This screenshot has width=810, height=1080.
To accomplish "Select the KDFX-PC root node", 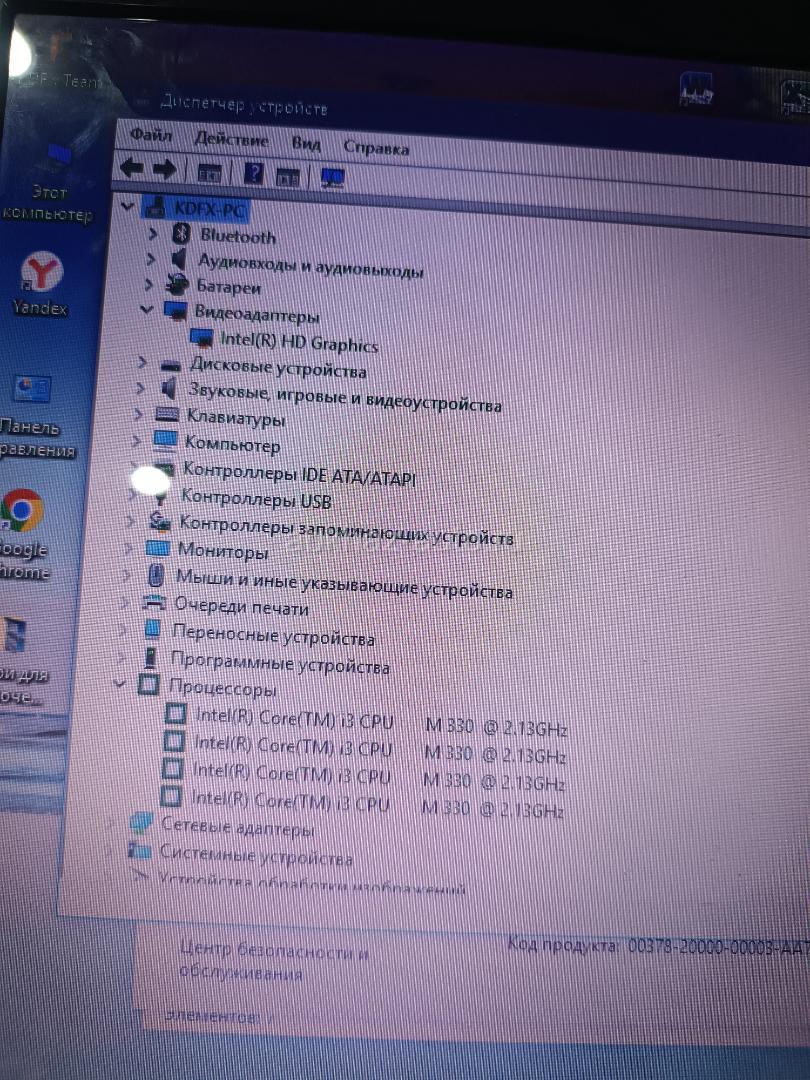I will [x=208, y=209].
